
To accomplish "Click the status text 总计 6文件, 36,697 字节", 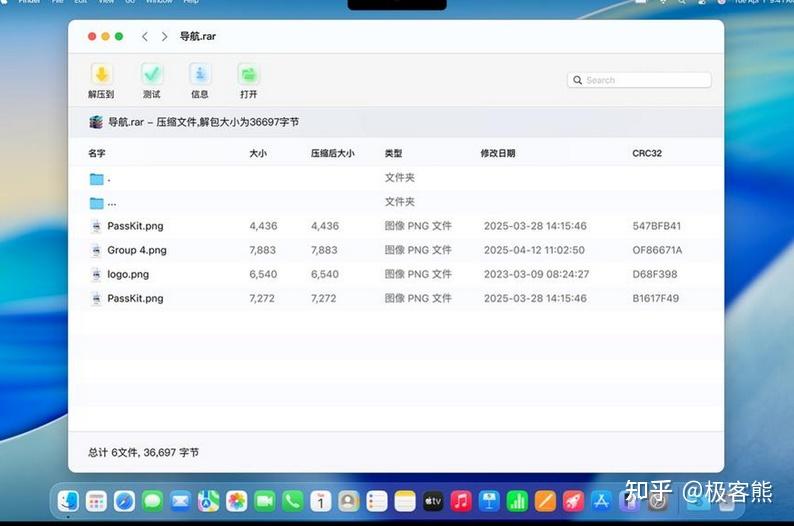I will pos(143,452).
